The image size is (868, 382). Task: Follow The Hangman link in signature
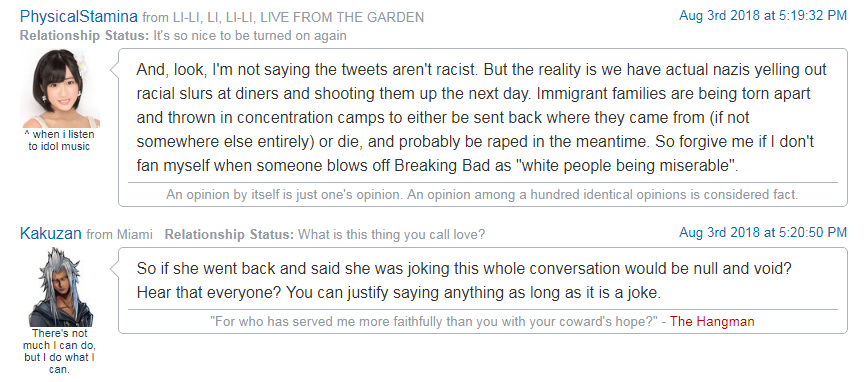(712, 321)
